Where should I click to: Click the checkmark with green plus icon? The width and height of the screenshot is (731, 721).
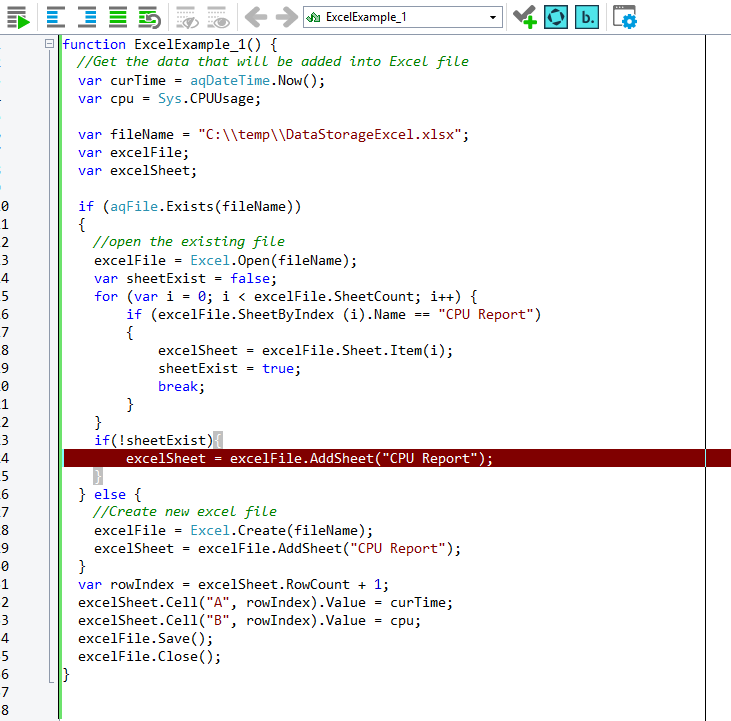pyautogui.click(x=524, y=17)
